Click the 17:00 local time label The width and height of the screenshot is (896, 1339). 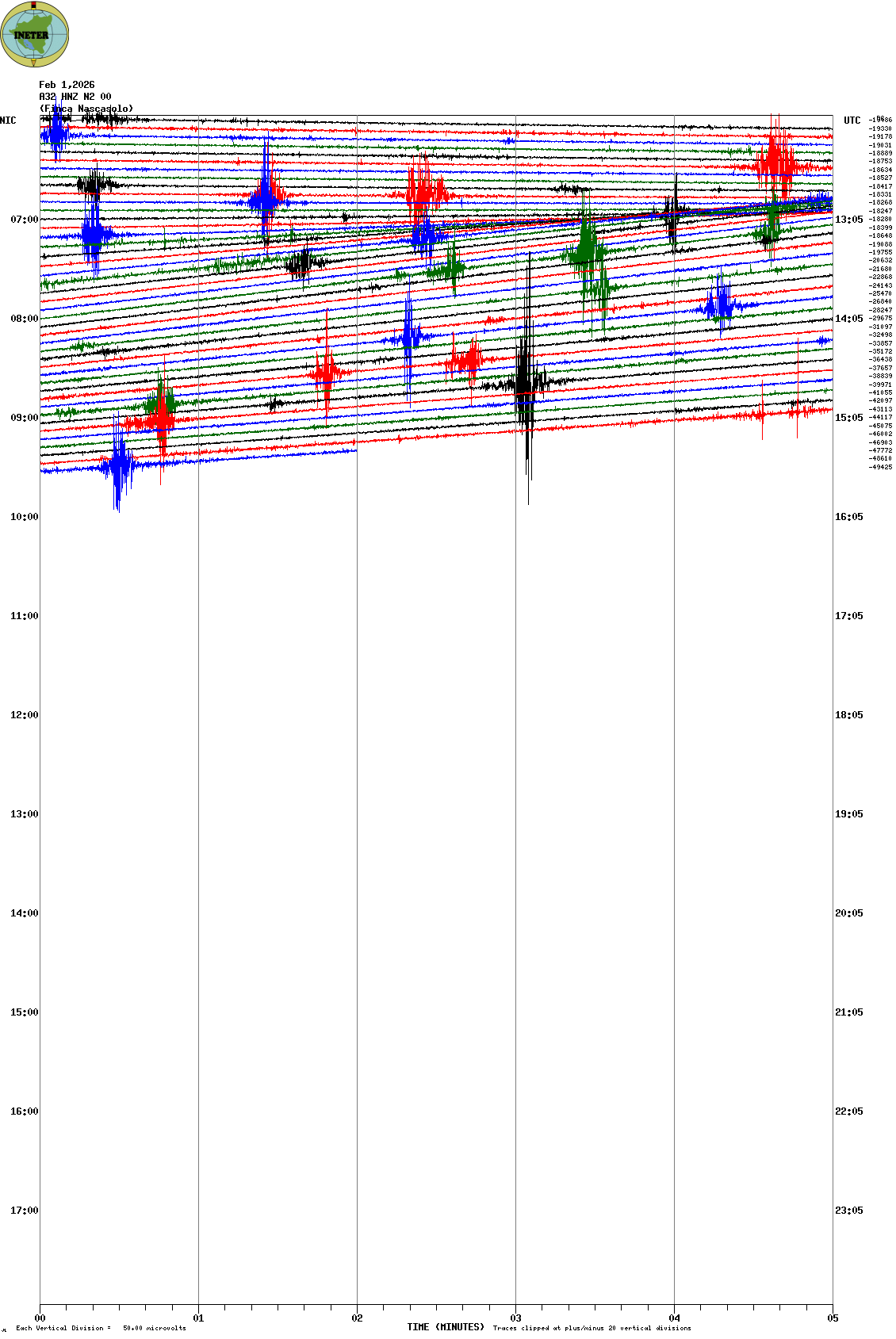[x=24, y=1211]
